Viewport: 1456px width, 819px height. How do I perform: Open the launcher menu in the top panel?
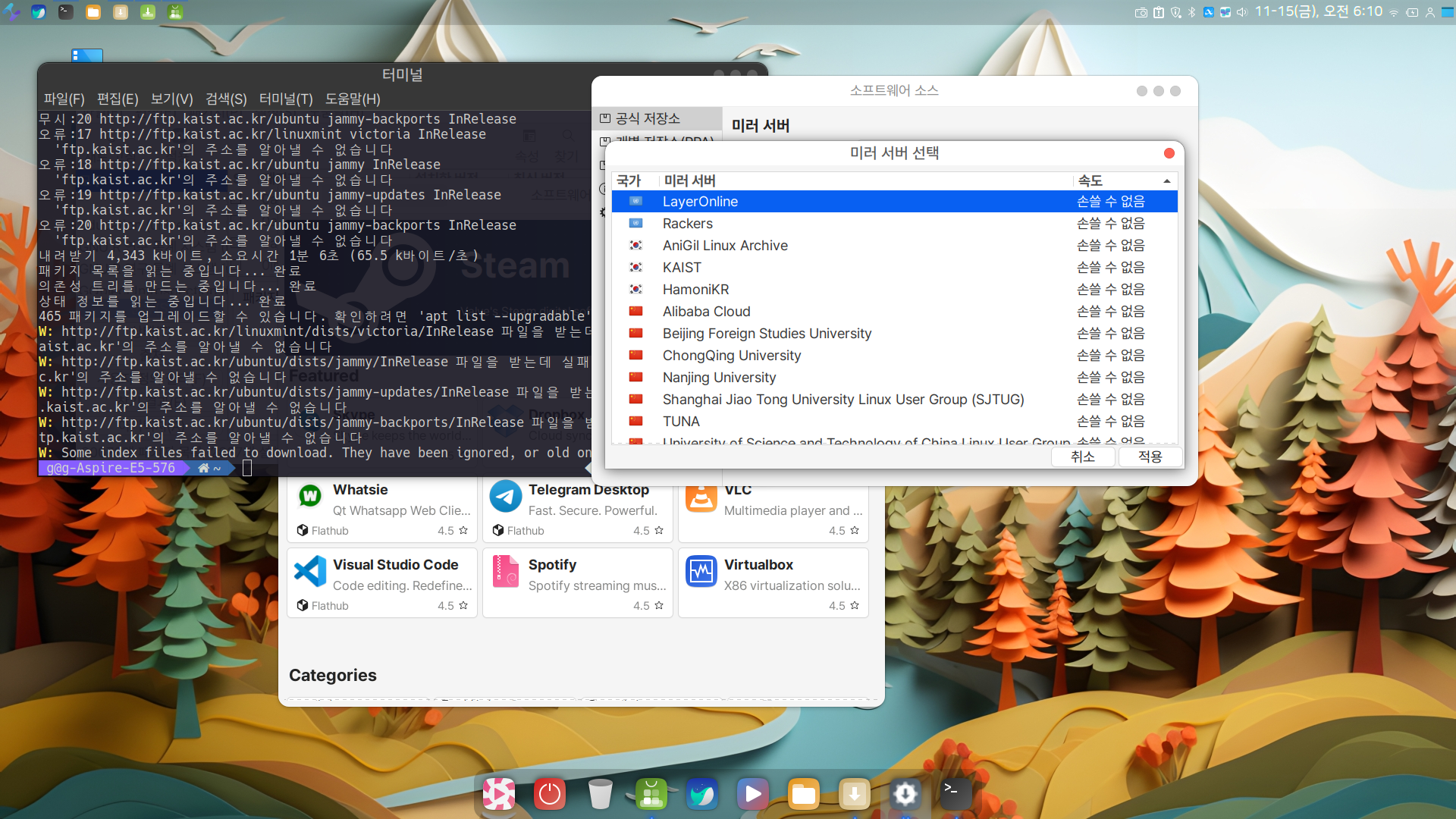pos(11,12)
